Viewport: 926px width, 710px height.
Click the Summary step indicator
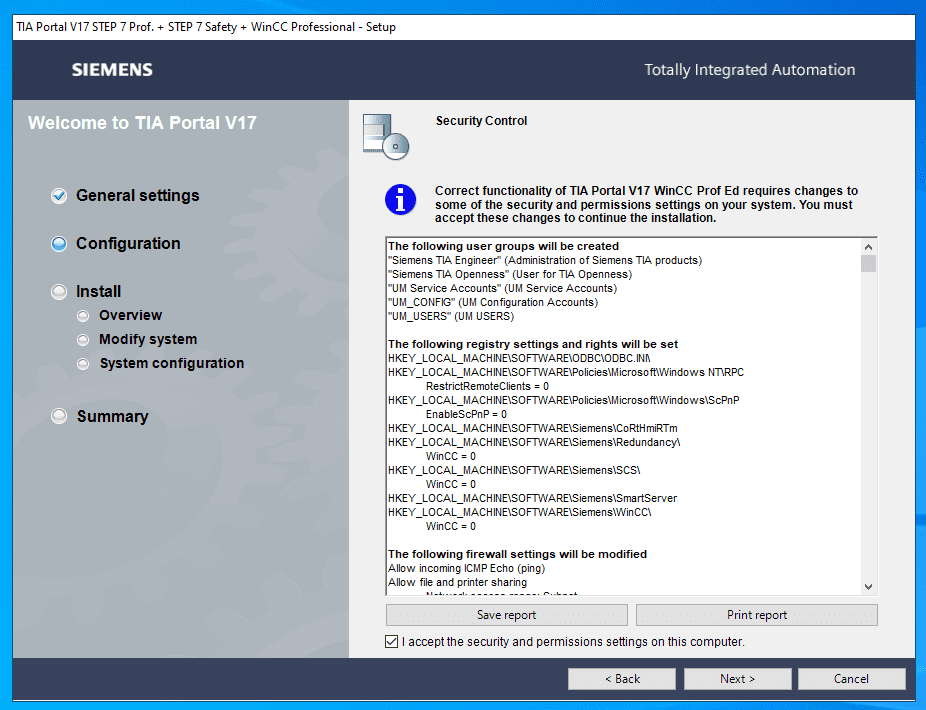coord(59,416)
